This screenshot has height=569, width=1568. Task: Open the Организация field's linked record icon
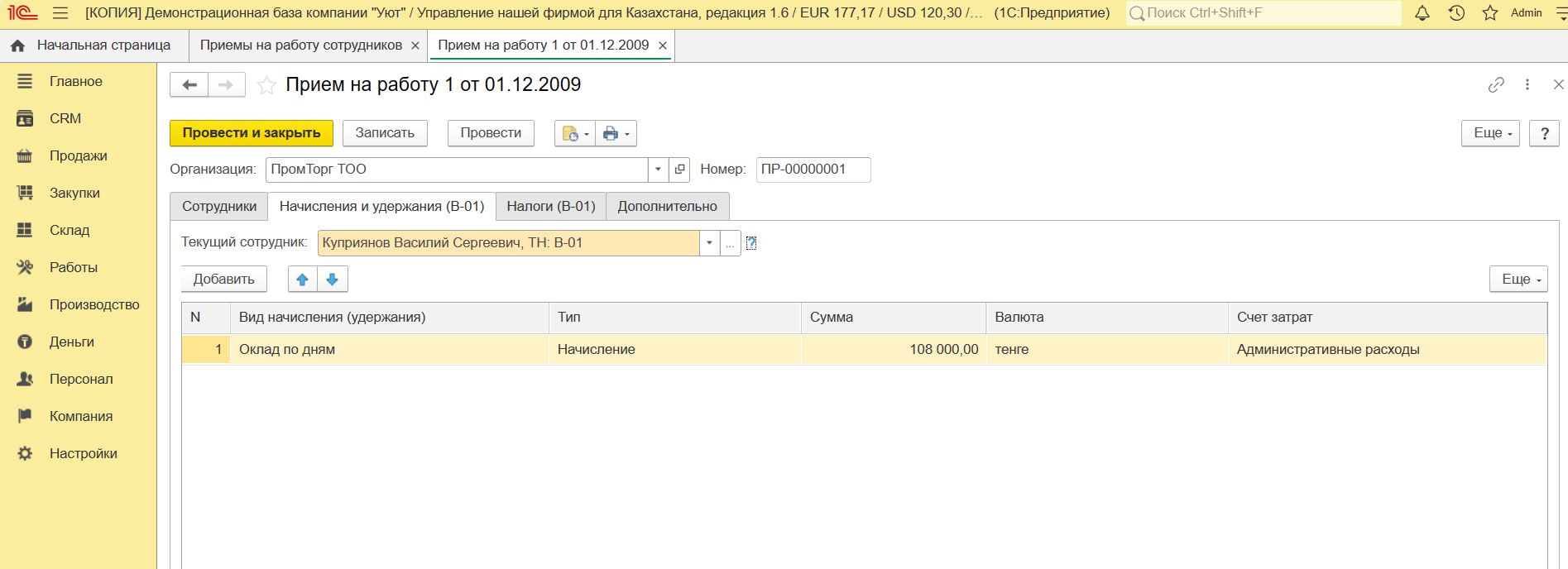coord(679,170)
